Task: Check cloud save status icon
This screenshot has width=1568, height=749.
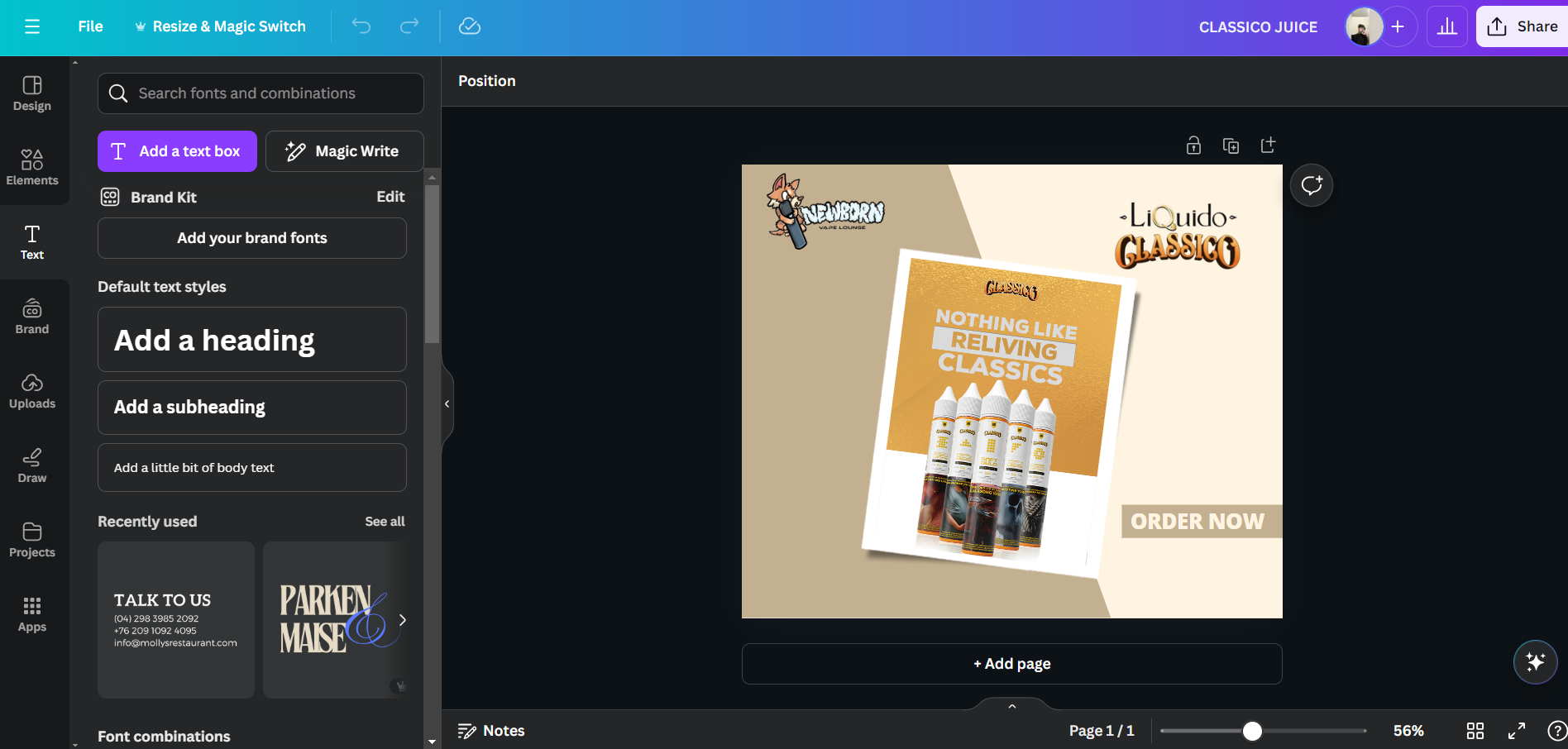Action: point(470,26)
